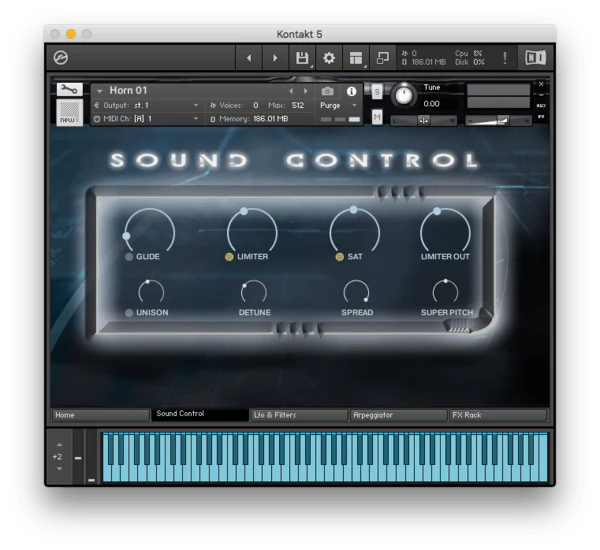Click the Native Instruments NI logo
The height and width of the screenshot is (550, 600).
click(535, 58)
